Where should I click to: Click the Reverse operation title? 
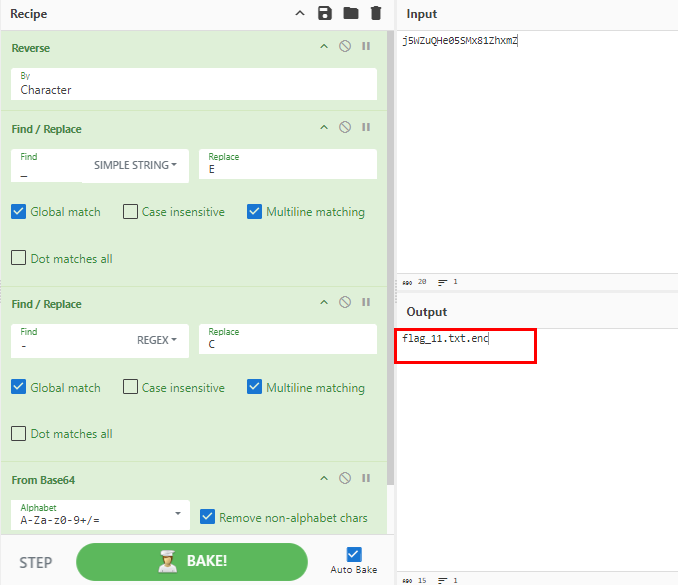[x=31, y=48]
